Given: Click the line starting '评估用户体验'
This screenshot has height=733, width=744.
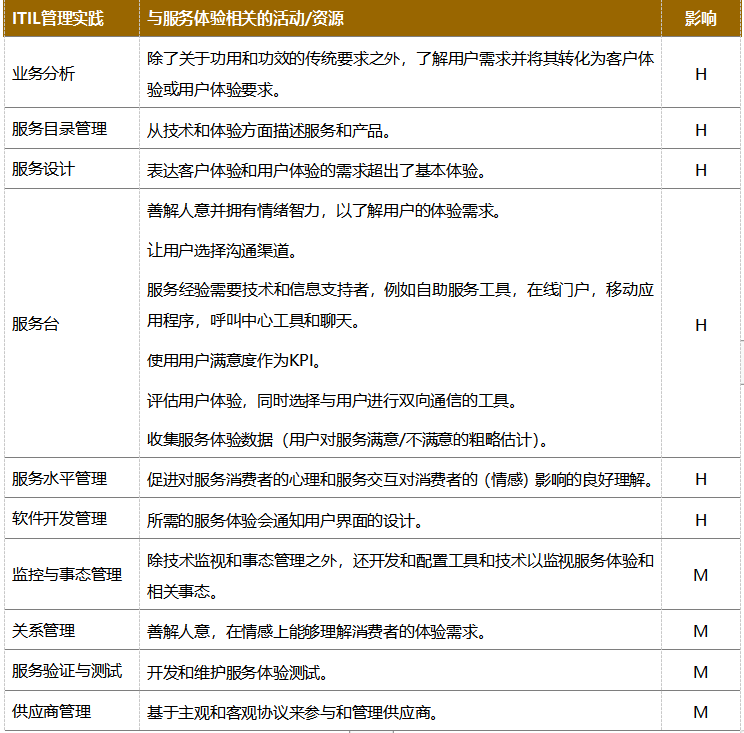Looking at the screenshot, I should [332, 401].
